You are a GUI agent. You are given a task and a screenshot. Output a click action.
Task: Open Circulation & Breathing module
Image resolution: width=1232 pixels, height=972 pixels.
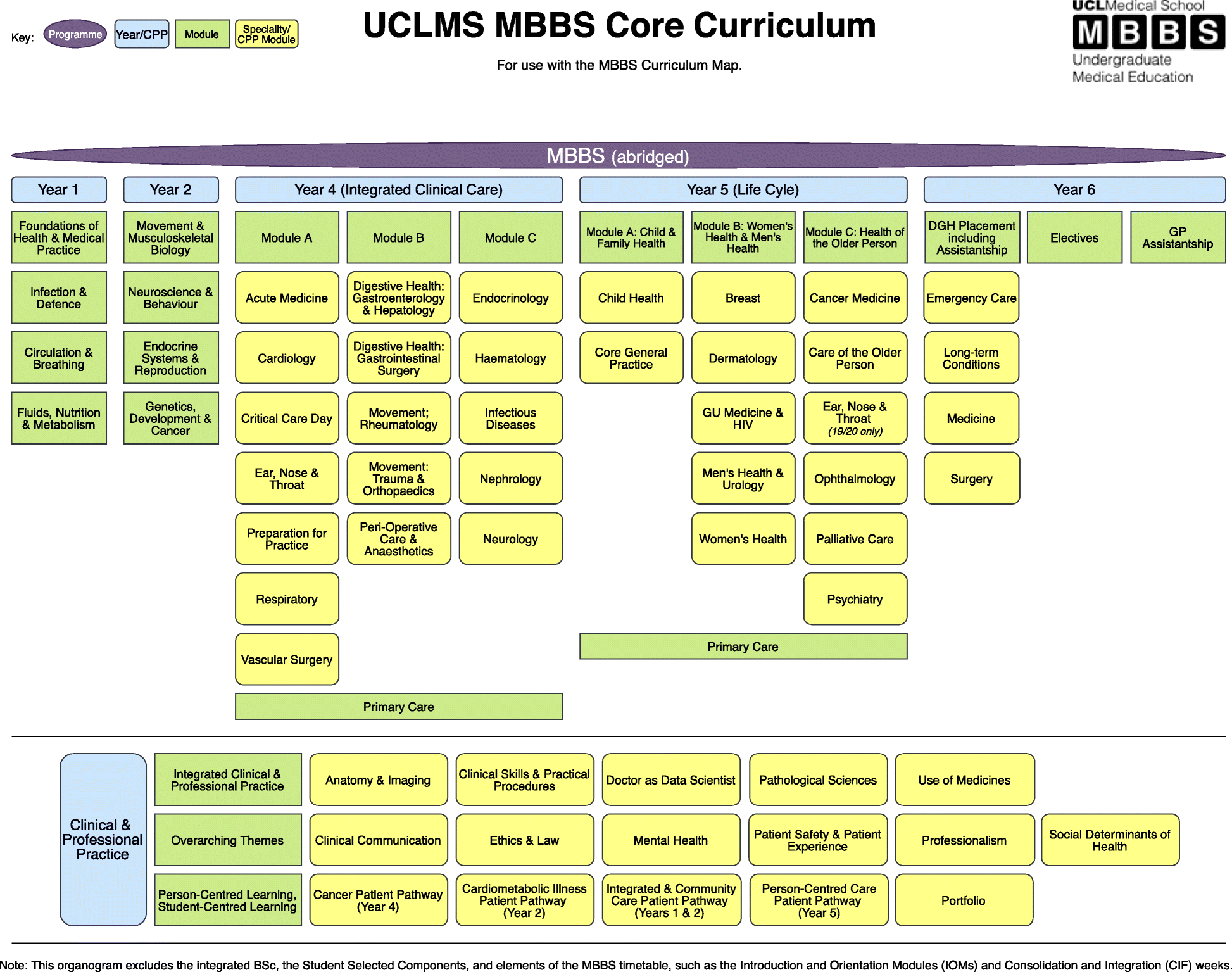(59, 358)
